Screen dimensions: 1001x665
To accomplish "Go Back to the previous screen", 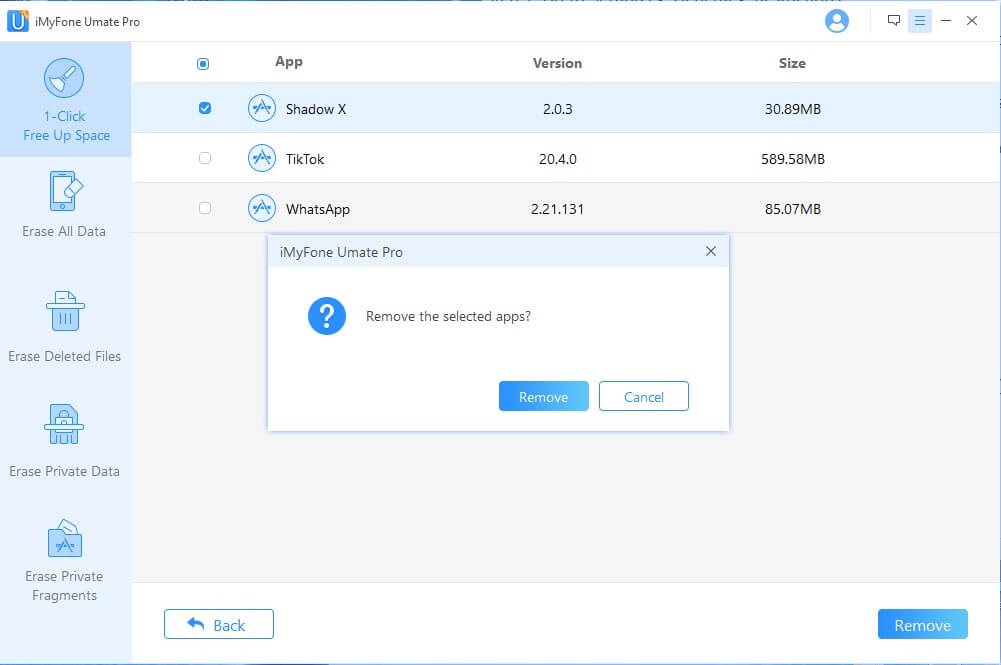I will tap(218, 624).
